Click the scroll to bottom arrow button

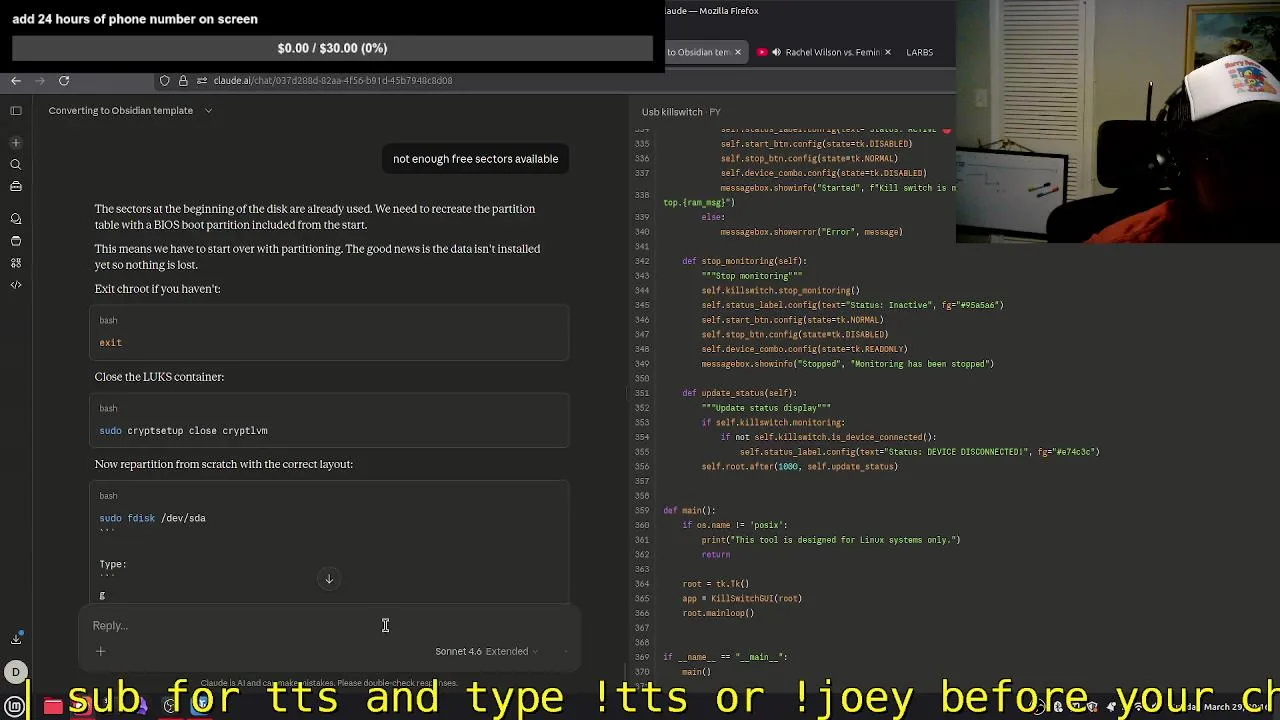click(x=329, y=579)
